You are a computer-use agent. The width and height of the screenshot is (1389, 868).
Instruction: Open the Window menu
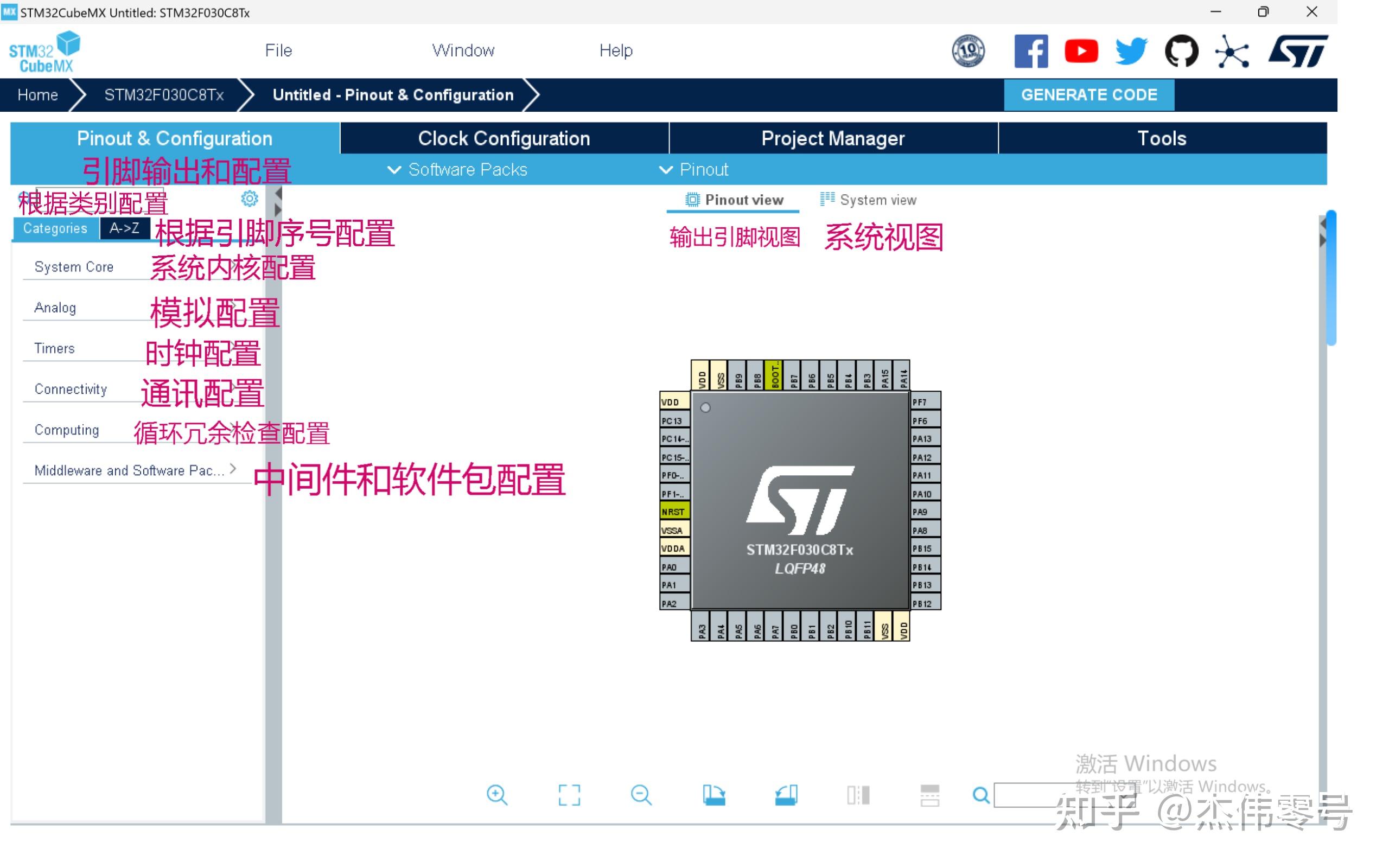[463, 50]
